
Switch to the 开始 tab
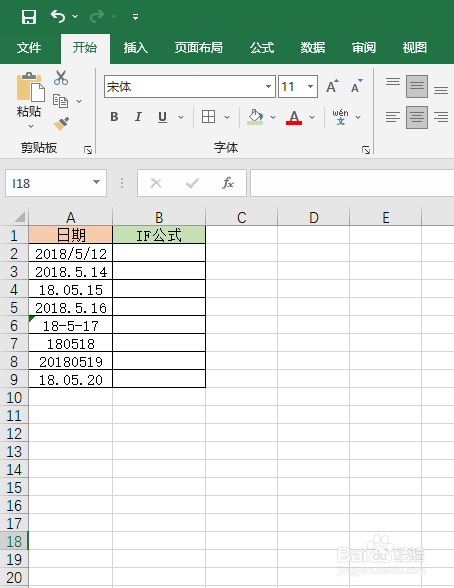pyautogui.click(x=85, y=48)
